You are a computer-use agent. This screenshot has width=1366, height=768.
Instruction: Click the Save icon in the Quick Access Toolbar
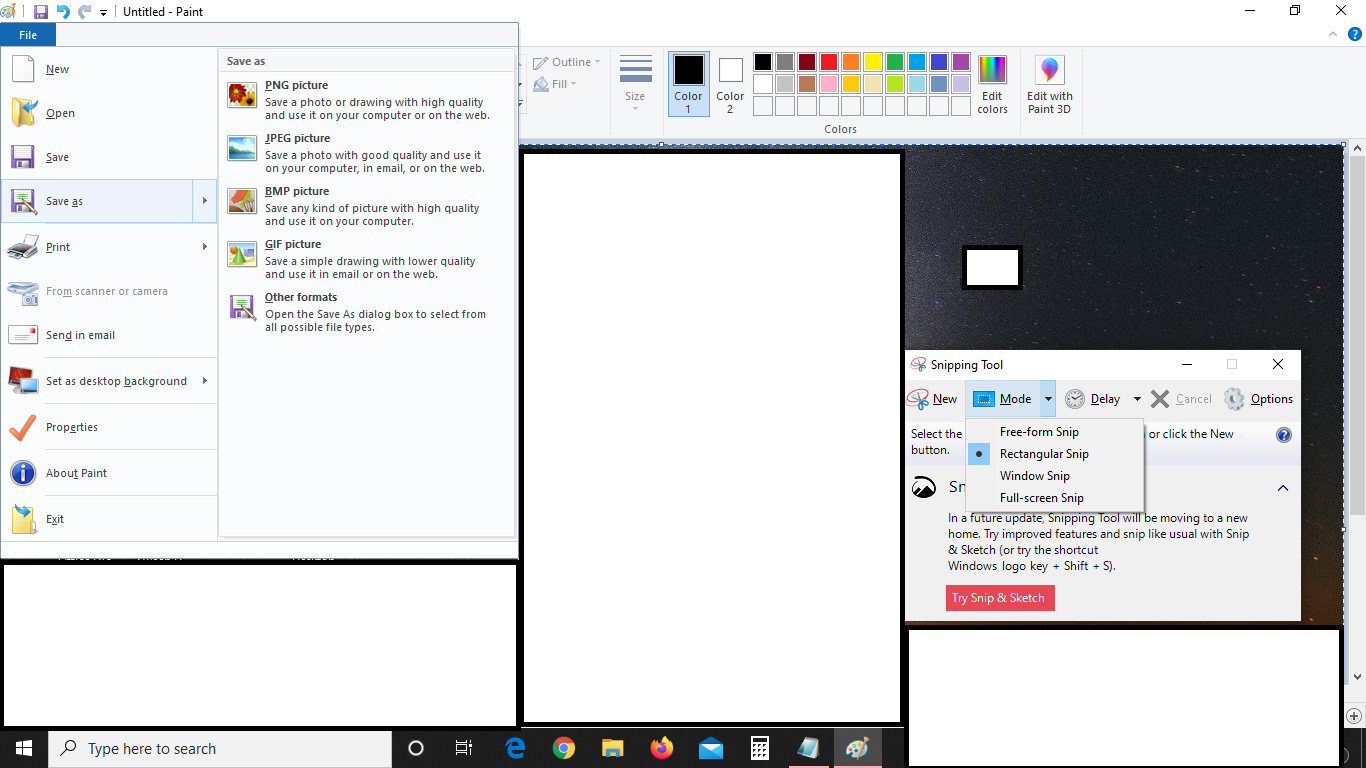click(x=40, y=11)
